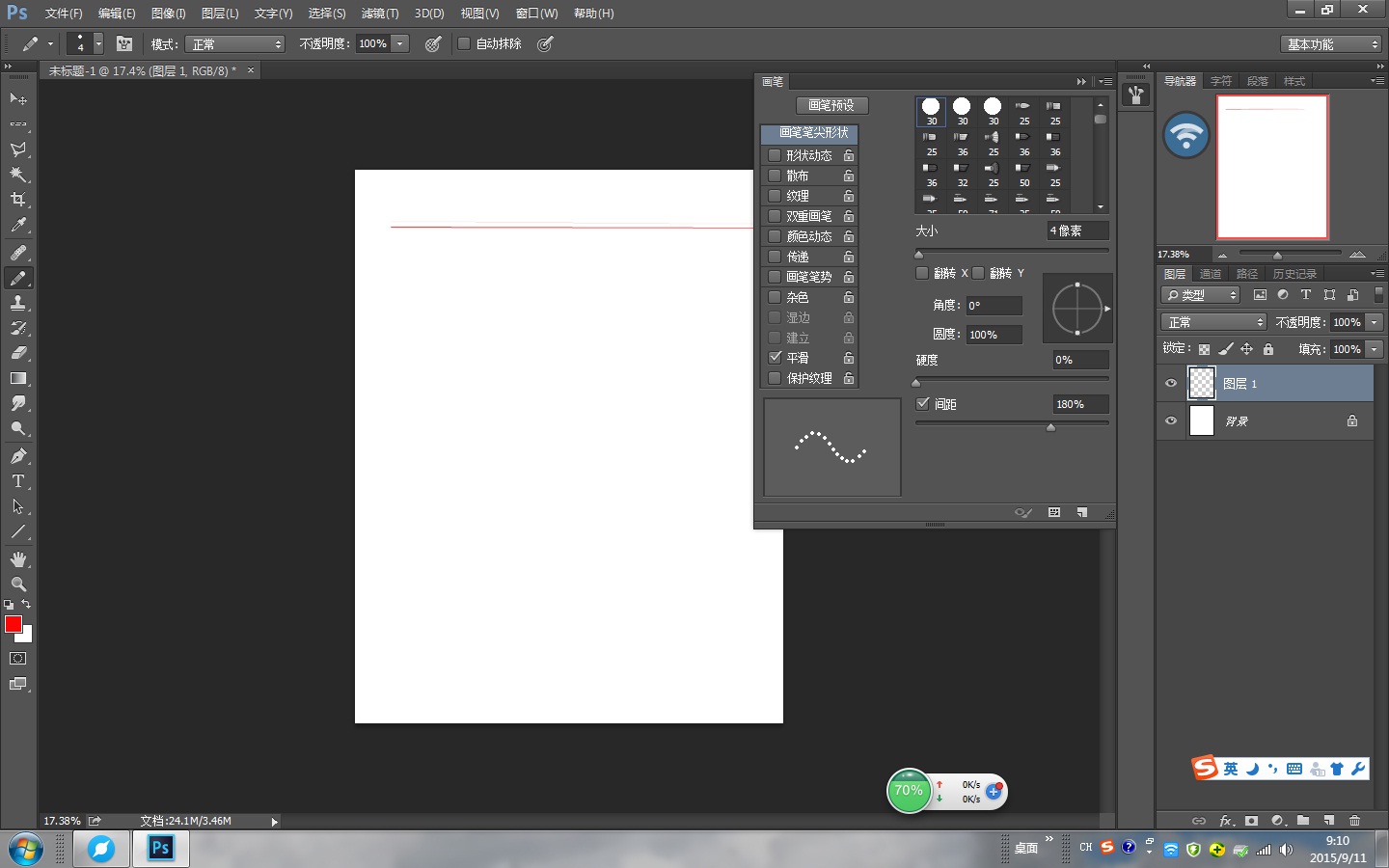Image resolution: width=1389 pixels, height=868 pixels.
Task: Enable 形状动态 checkbox
Action: click(x=775, y=155)
